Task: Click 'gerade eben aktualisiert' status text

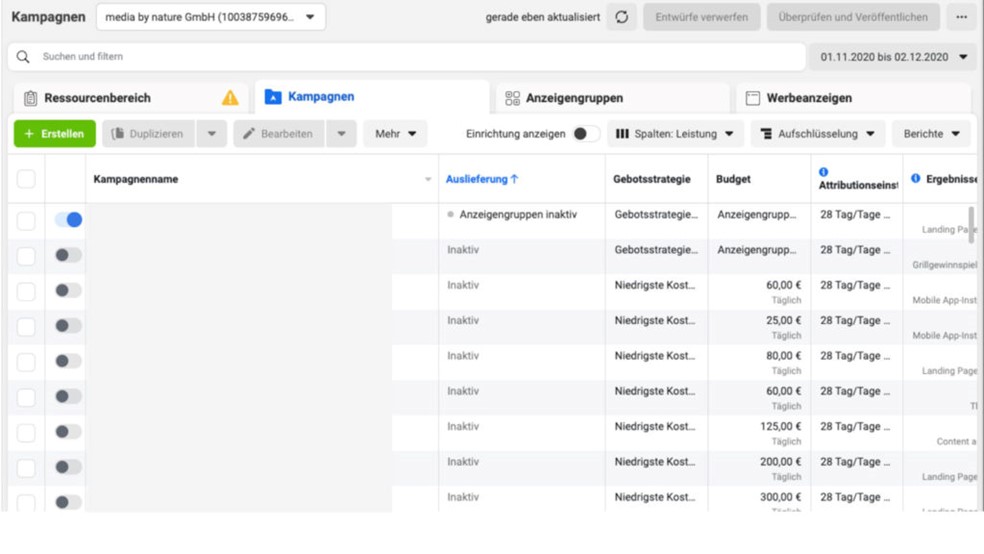Action: pyautogui.click(x=543, y=17)
